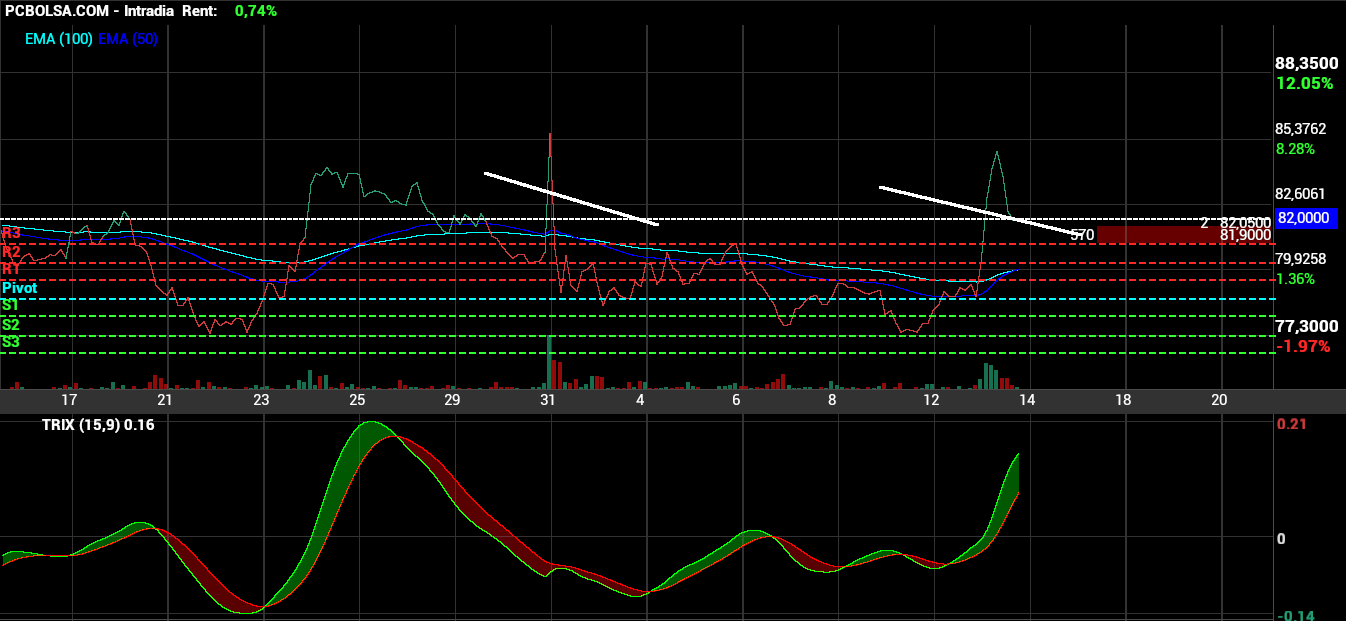Click date 25 on the time axis
Viewport: 1346px width, 621px height.
(357, 400)
